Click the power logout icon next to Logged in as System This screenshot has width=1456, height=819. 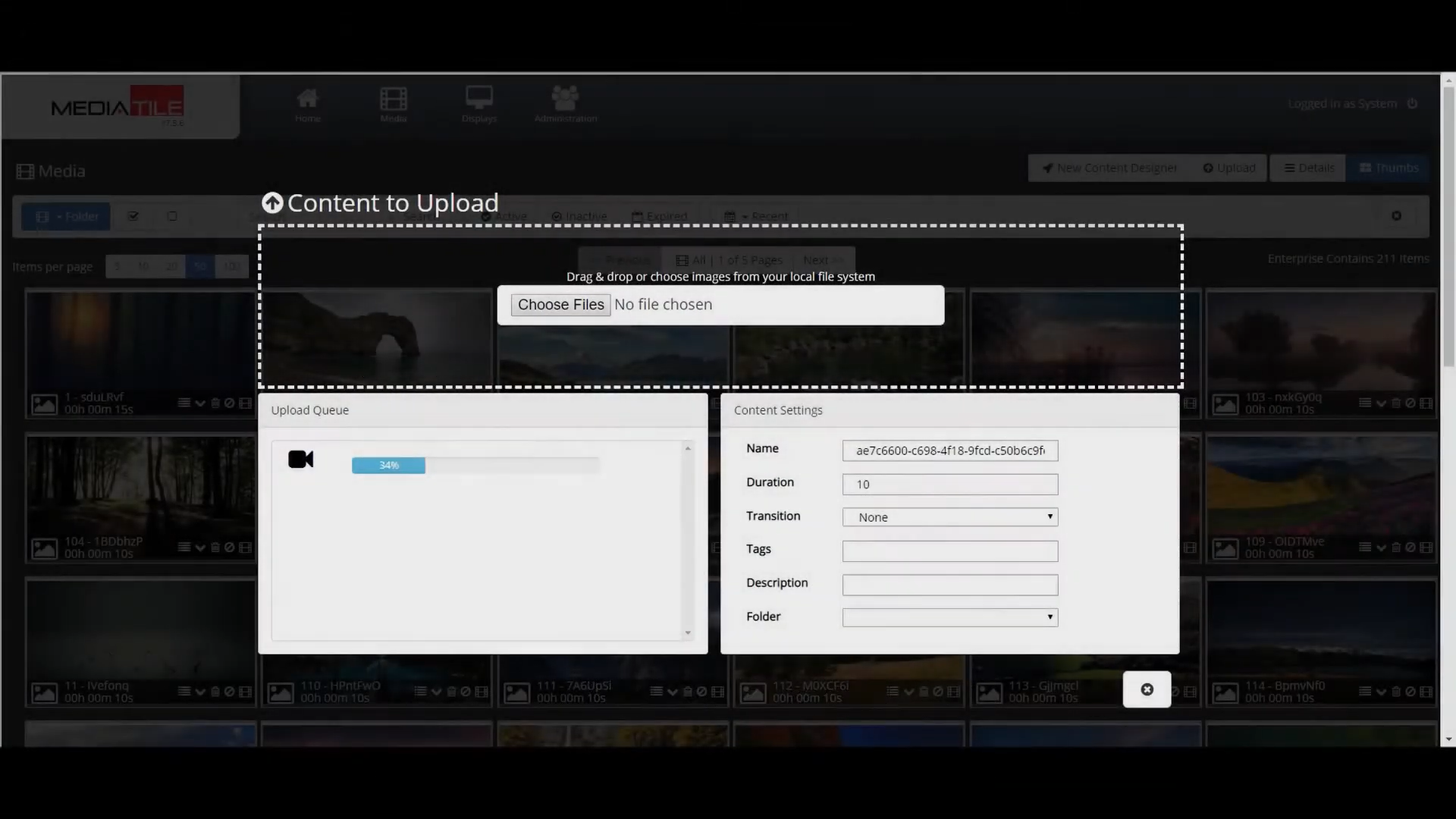(1412, 104)
